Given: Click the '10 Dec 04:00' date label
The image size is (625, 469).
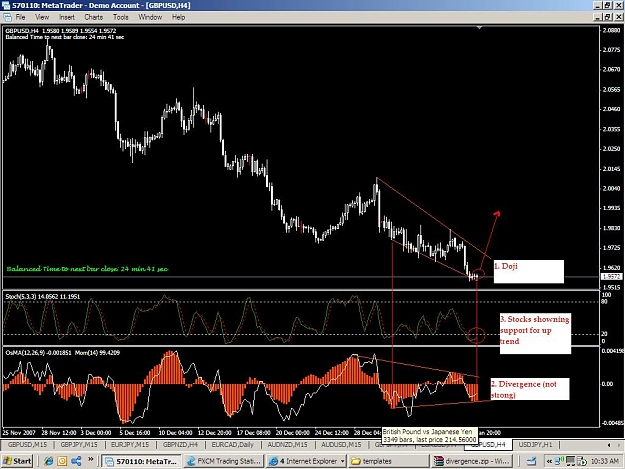Looking at the screenshot, I should coord(175,432).
